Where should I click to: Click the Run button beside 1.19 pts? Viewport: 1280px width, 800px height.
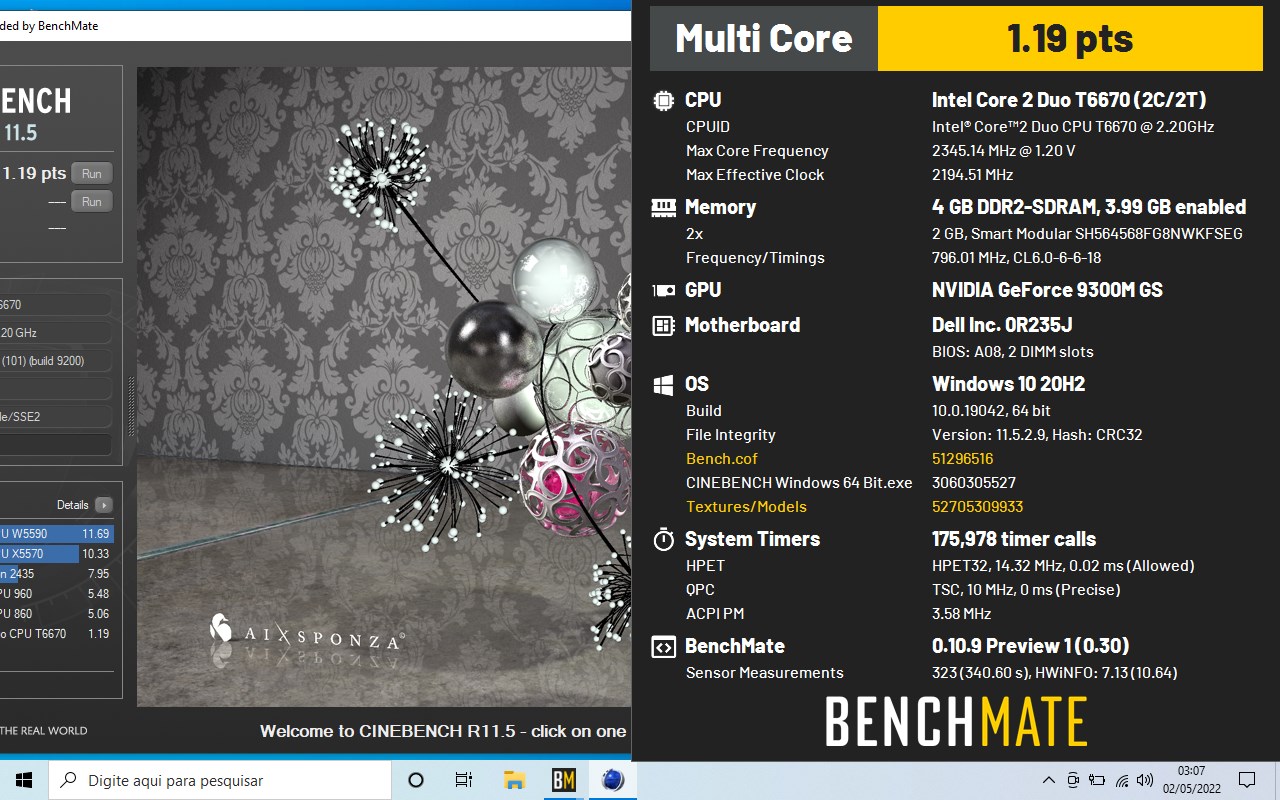click(91, 173)
